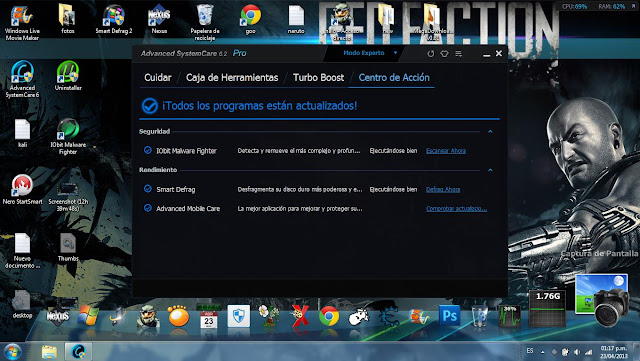This screenshot has width=640, height=361.
Task: Open the Windows Live Movie Maker desktop icon
Action: click(22, 22)
